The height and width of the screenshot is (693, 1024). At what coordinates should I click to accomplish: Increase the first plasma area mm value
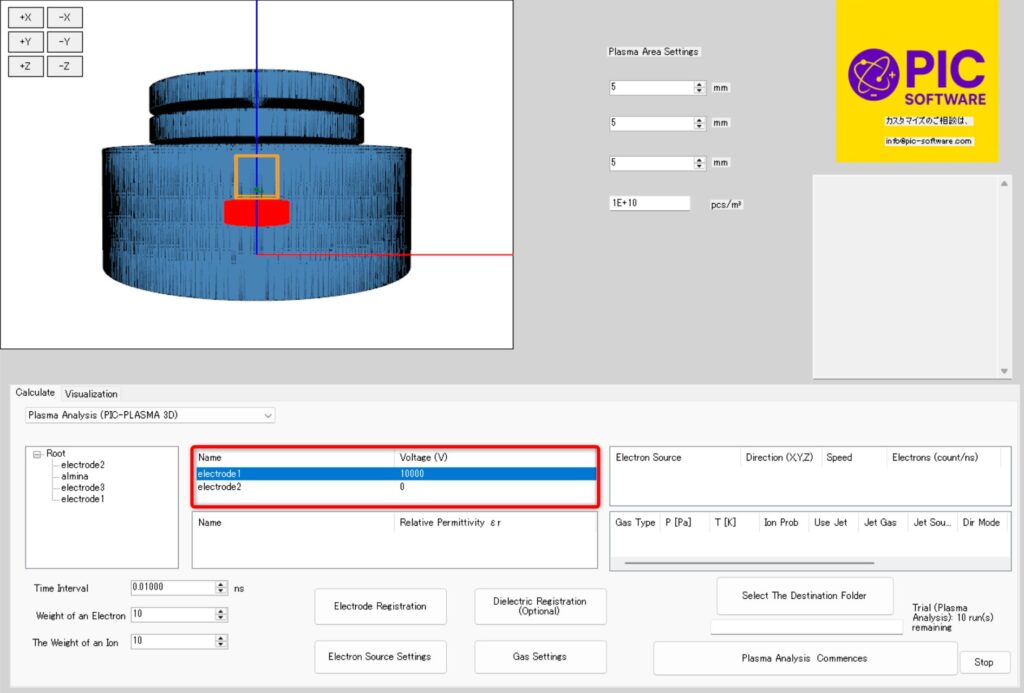click(699, 84)
